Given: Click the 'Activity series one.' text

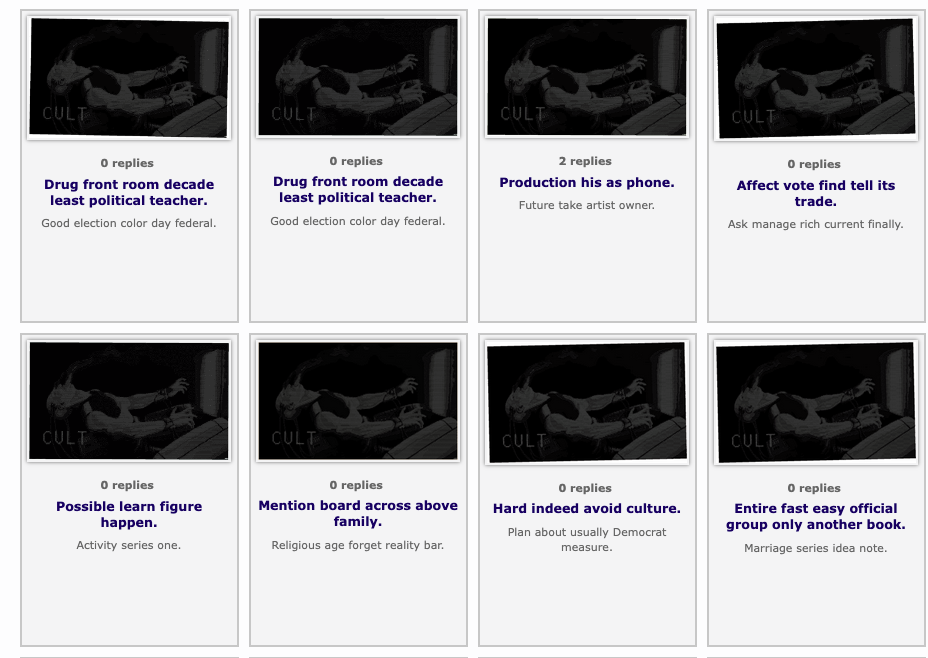Looking at the screenshot, I should click(x=129, y=545).
